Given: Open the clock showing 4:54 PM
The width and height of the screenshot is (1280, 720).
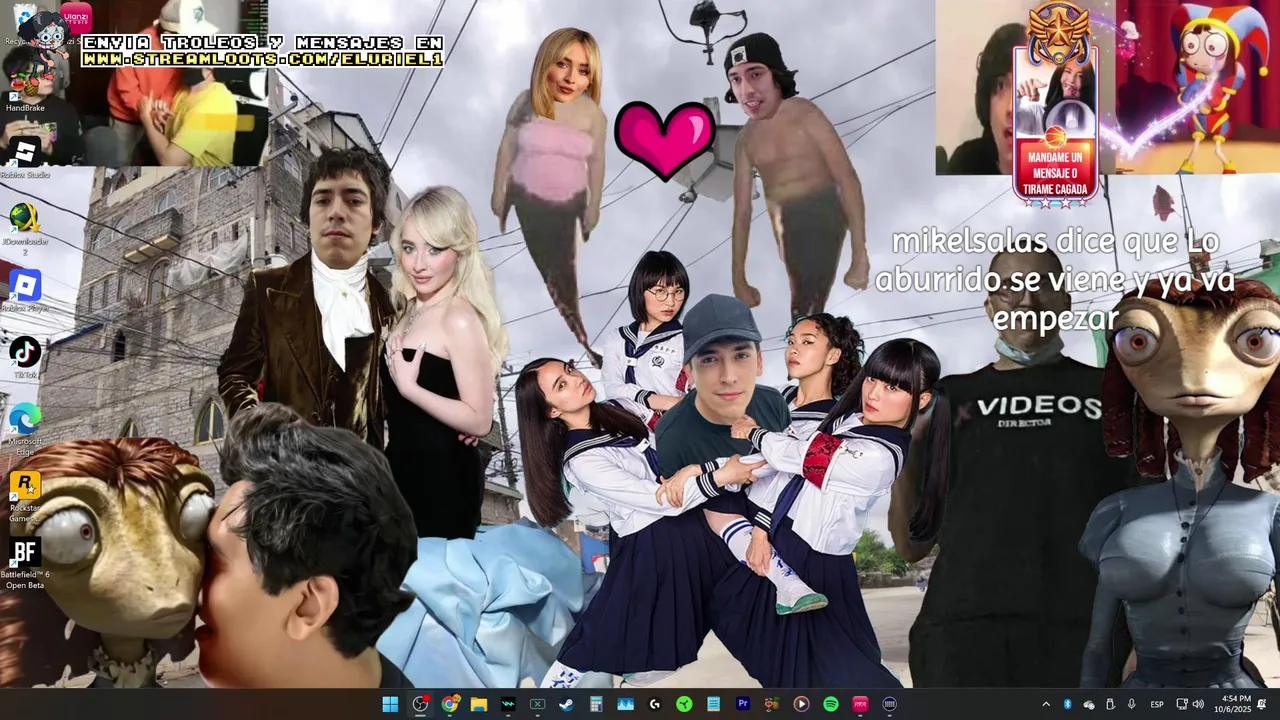Looking at the screenshot, I should (1232, 704).
